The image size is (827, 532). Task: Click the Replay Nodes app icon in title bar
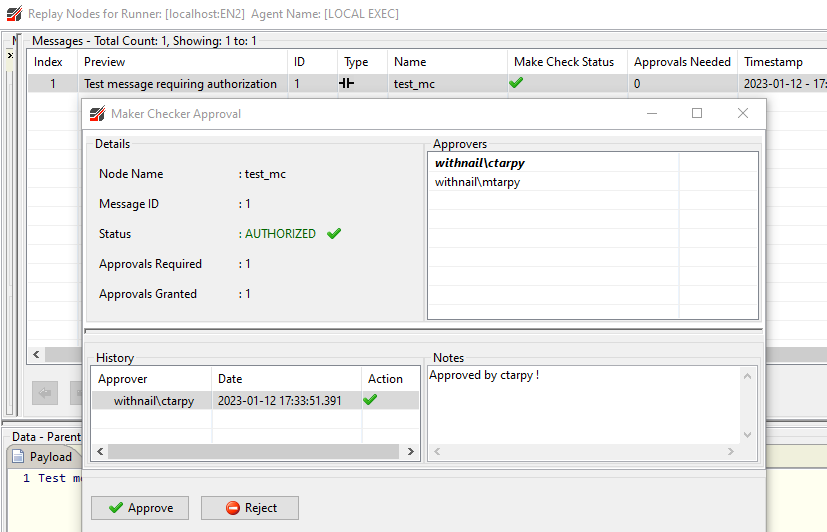[13, 14]
